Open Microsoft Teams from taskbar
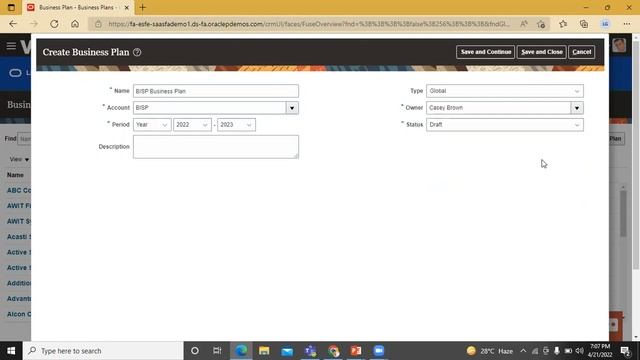This screenshot has height=360, width=640. 310,351
